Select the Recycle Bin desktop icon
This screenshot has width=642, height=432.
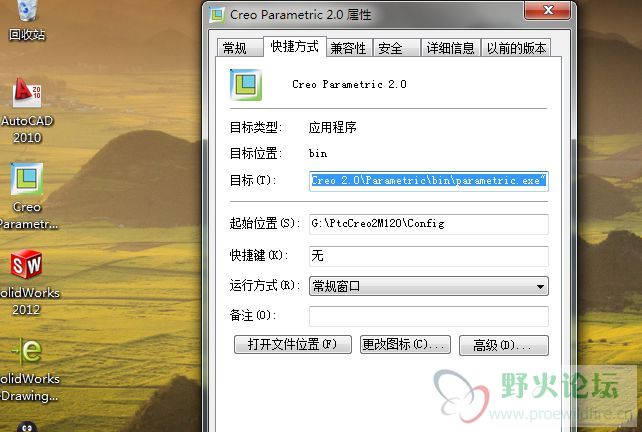pos(27,20)
